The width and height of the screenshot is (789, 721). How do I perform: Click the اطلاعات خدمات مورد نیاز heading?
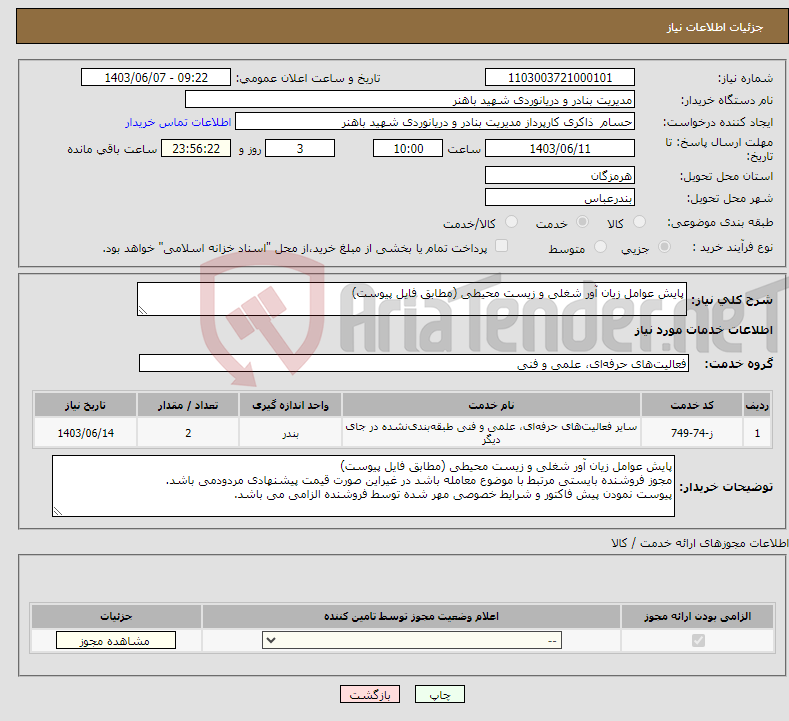[x=703, y=330]
